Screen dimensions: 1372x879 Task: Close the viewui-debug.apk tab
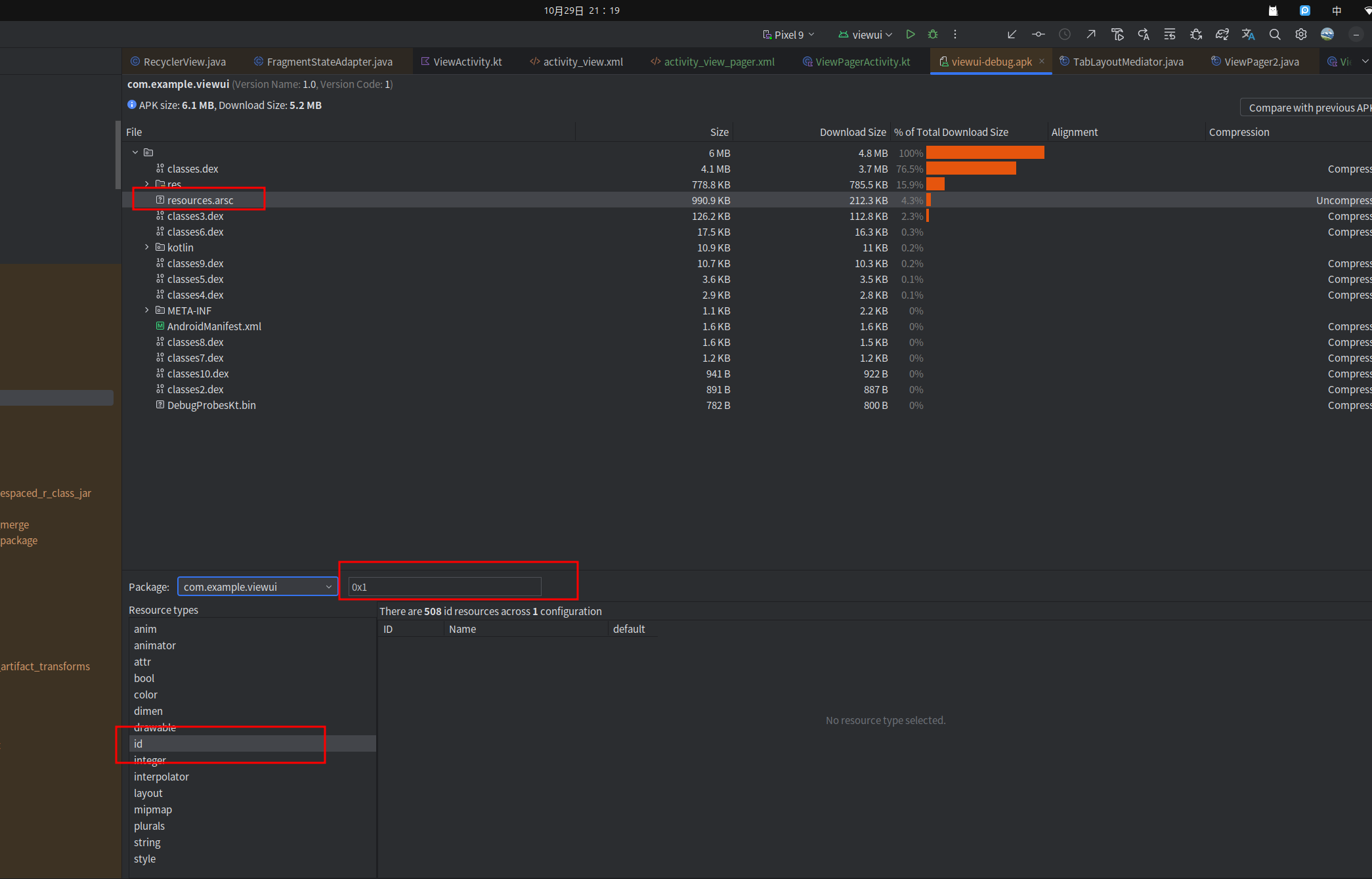tap(1042, 61)
